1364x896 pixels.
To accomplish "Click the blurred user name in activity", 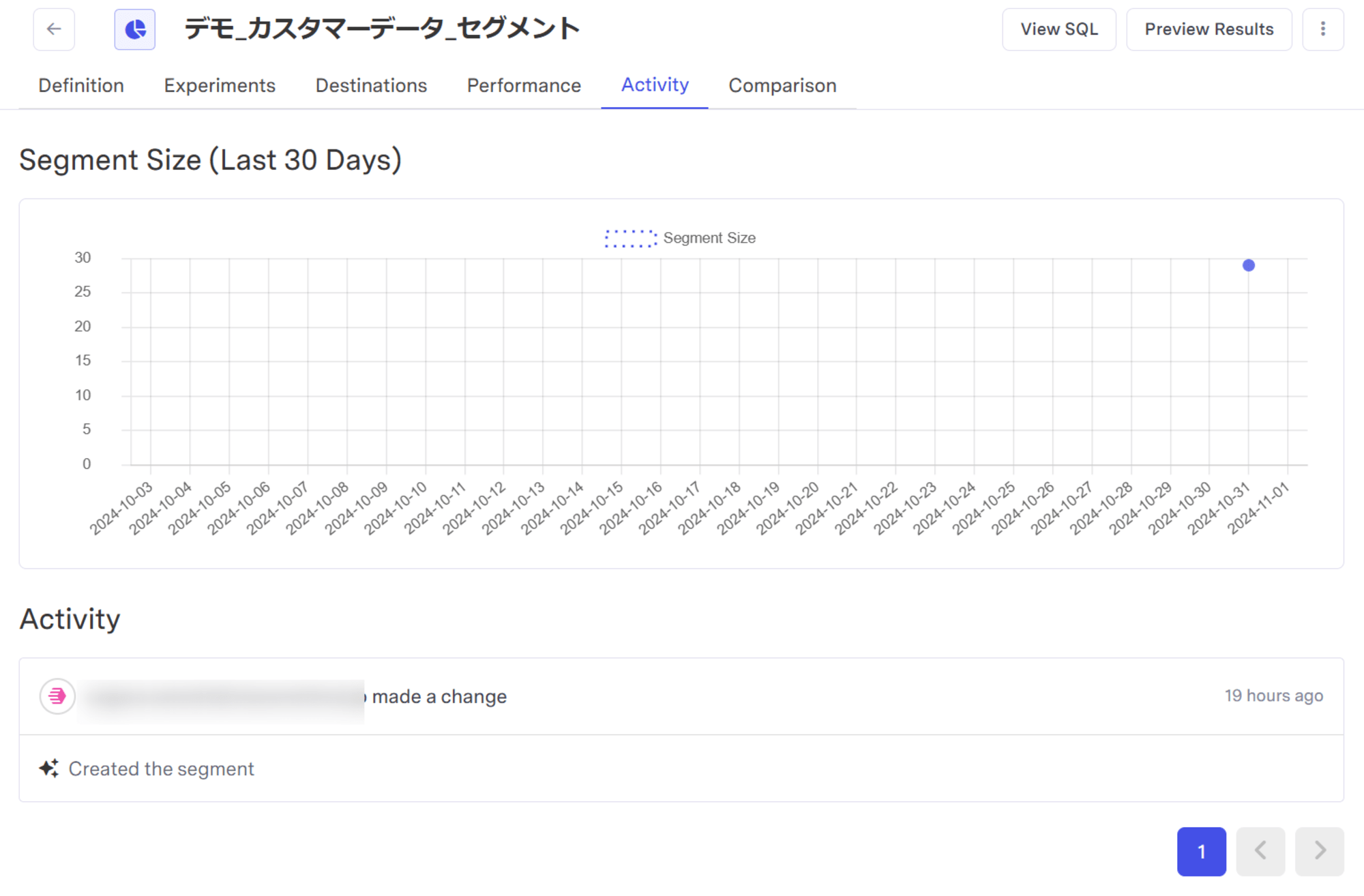I will click(222, 698).
